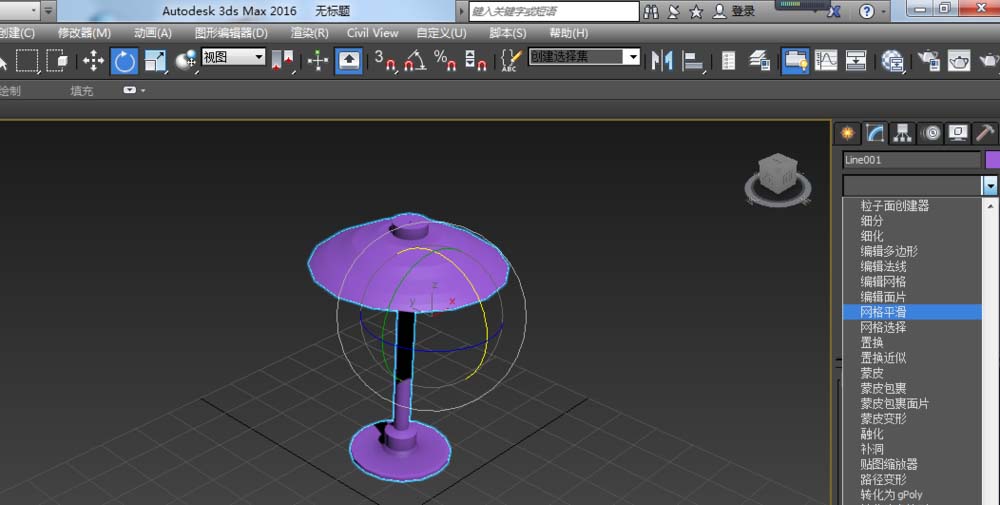The width and height of the screenshot is (1000, 505).
Task: Toggle angle snap
Action: [x=415, y=61]
